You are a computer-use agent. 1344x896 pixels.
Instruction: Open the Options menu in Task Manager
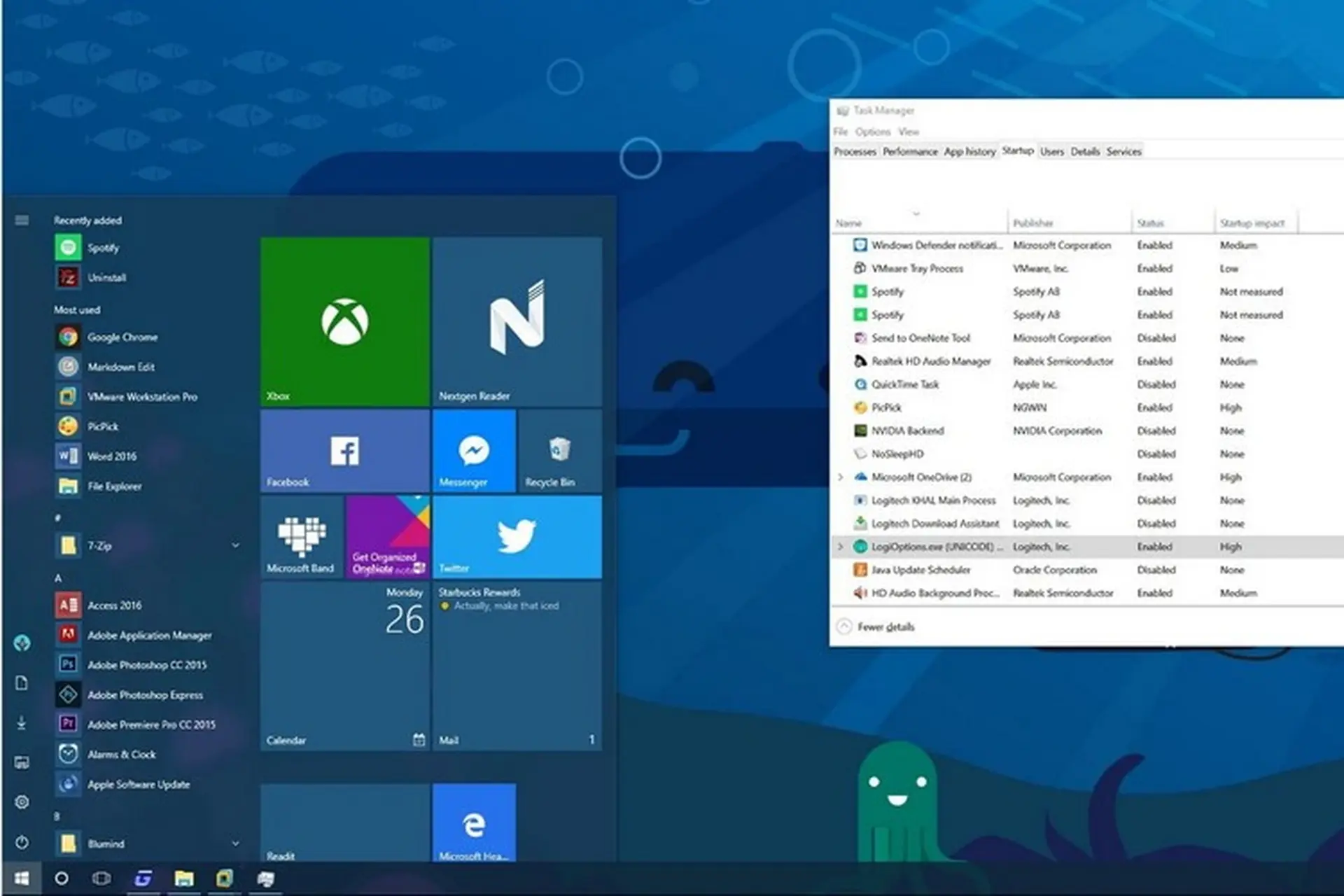click(873, 131)
